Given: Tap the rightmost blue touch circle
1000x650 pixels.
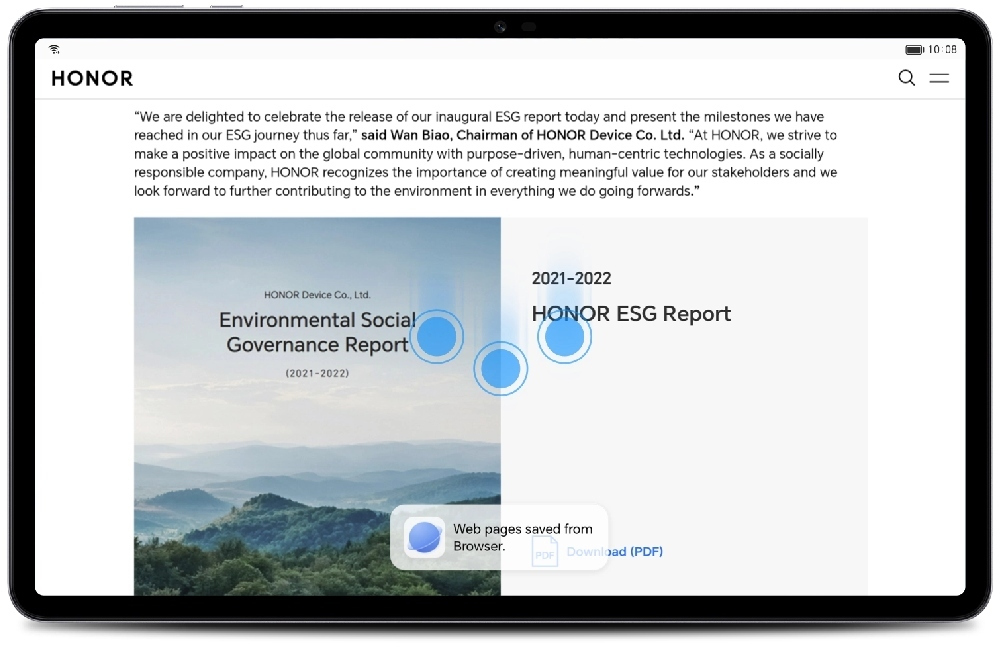Looking at the screenshot, I should coord(564,336).
